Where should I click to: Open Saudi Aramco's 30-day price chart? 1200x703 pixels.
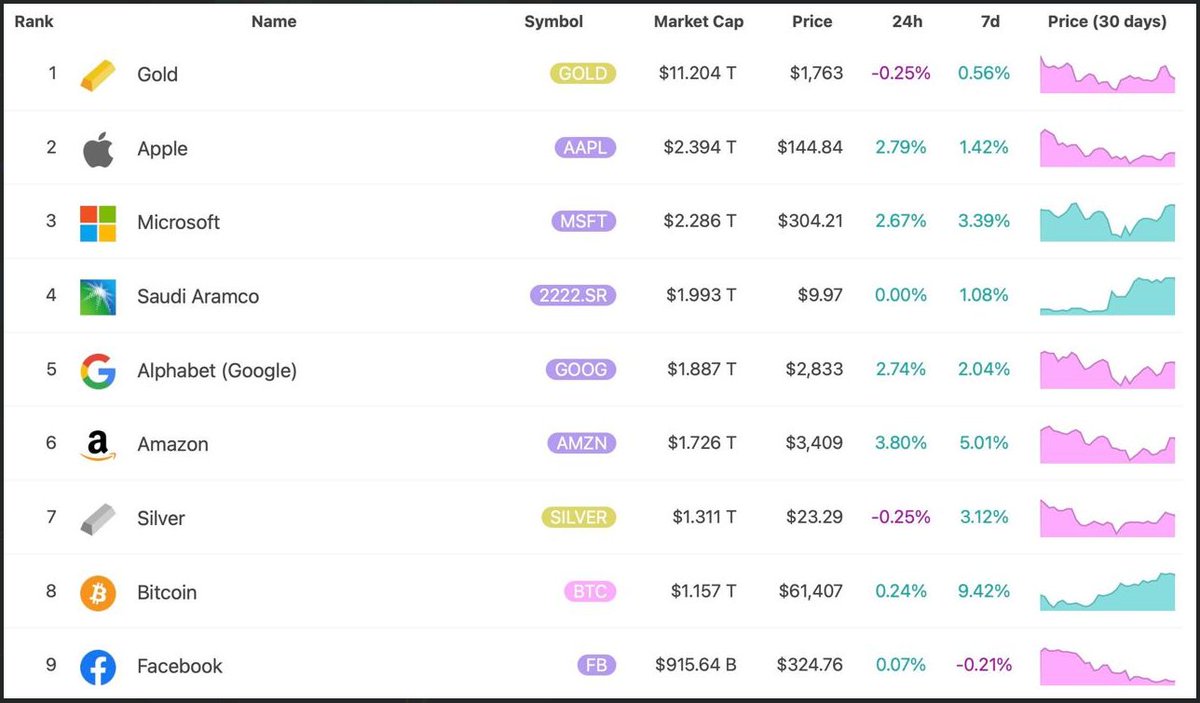click(x=1108, y=296)
